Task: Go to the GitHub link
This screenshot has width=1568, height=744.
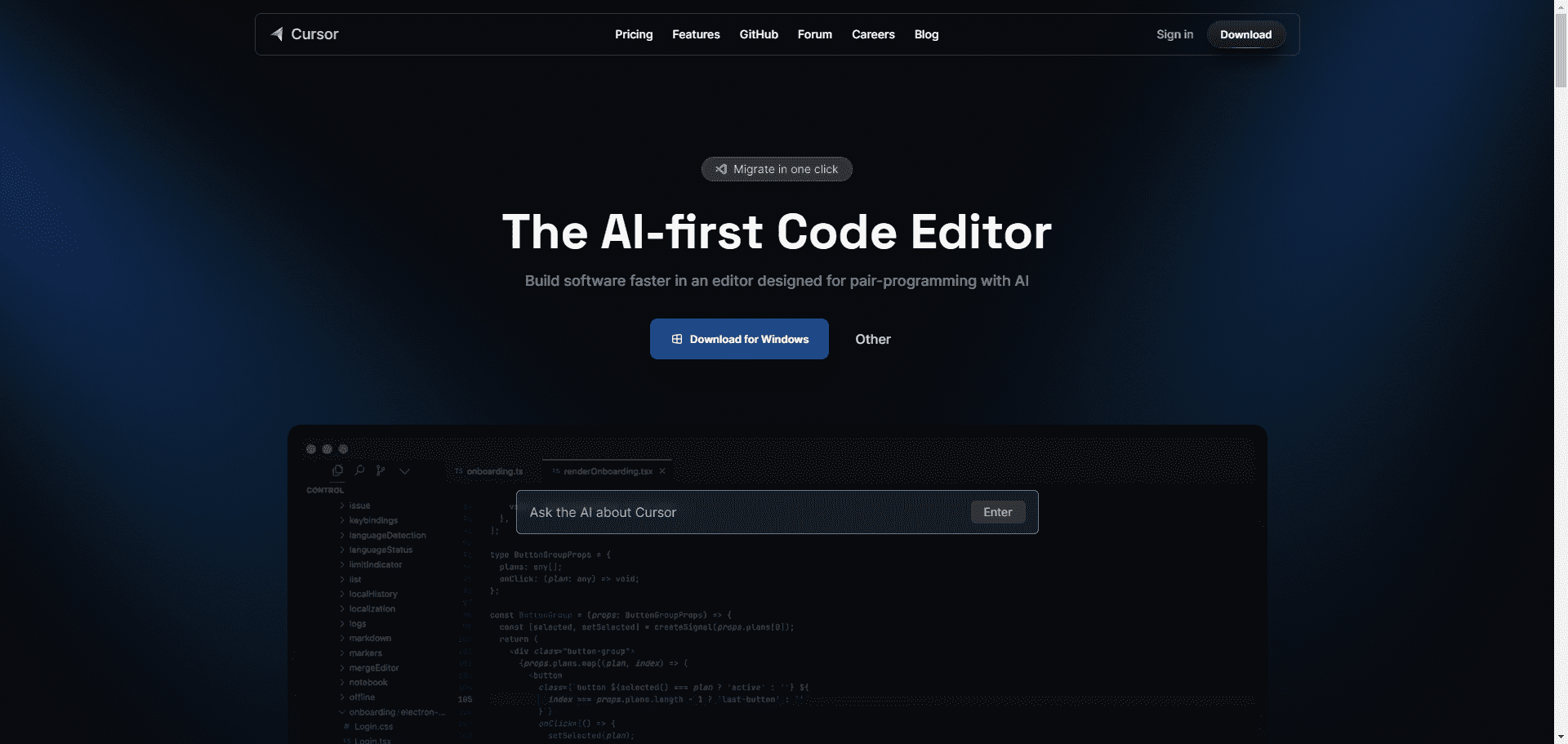Action: [x=759, y=34]
